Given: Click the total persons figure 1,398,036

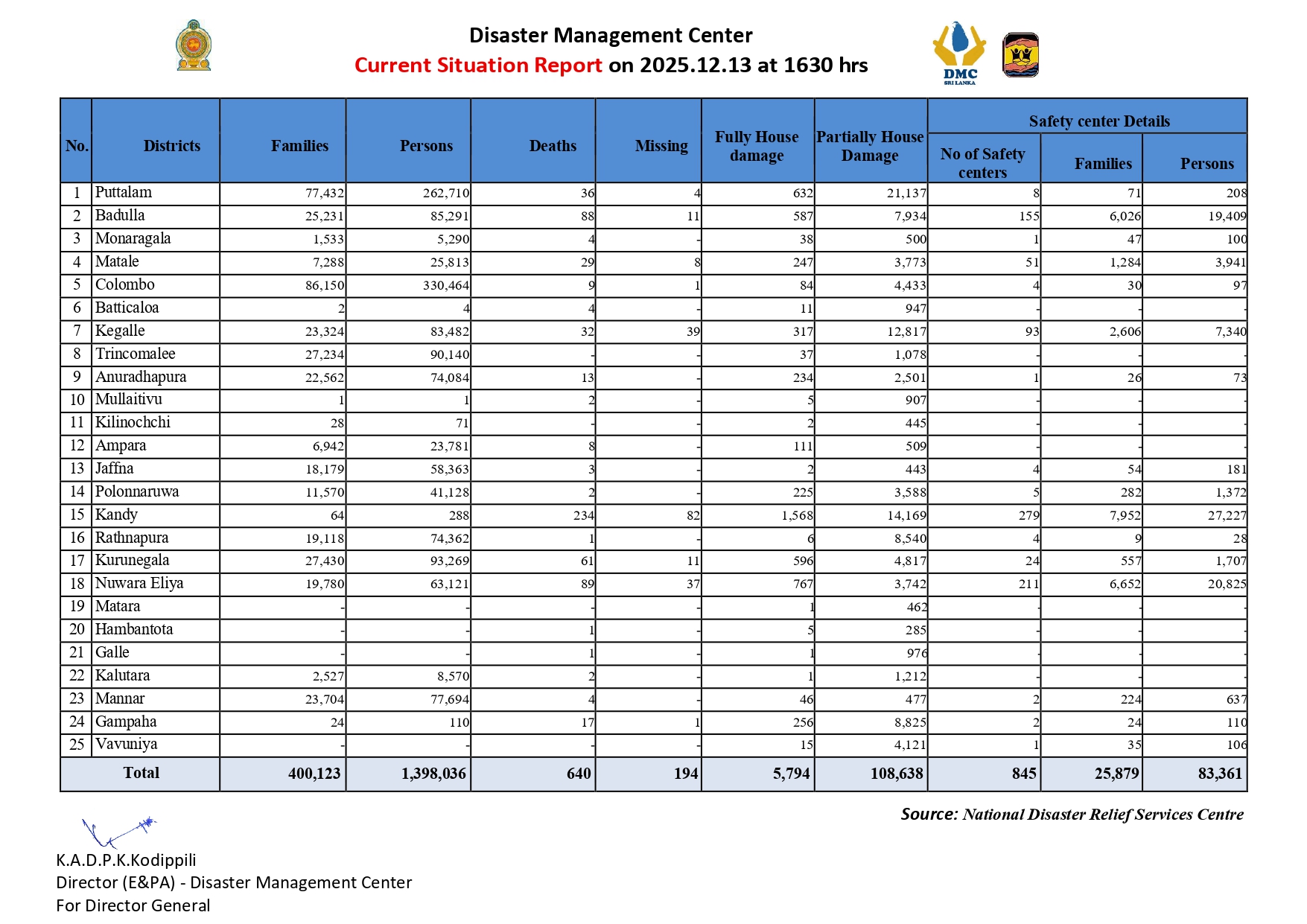Looking at the screenshot, I should 433,774.
